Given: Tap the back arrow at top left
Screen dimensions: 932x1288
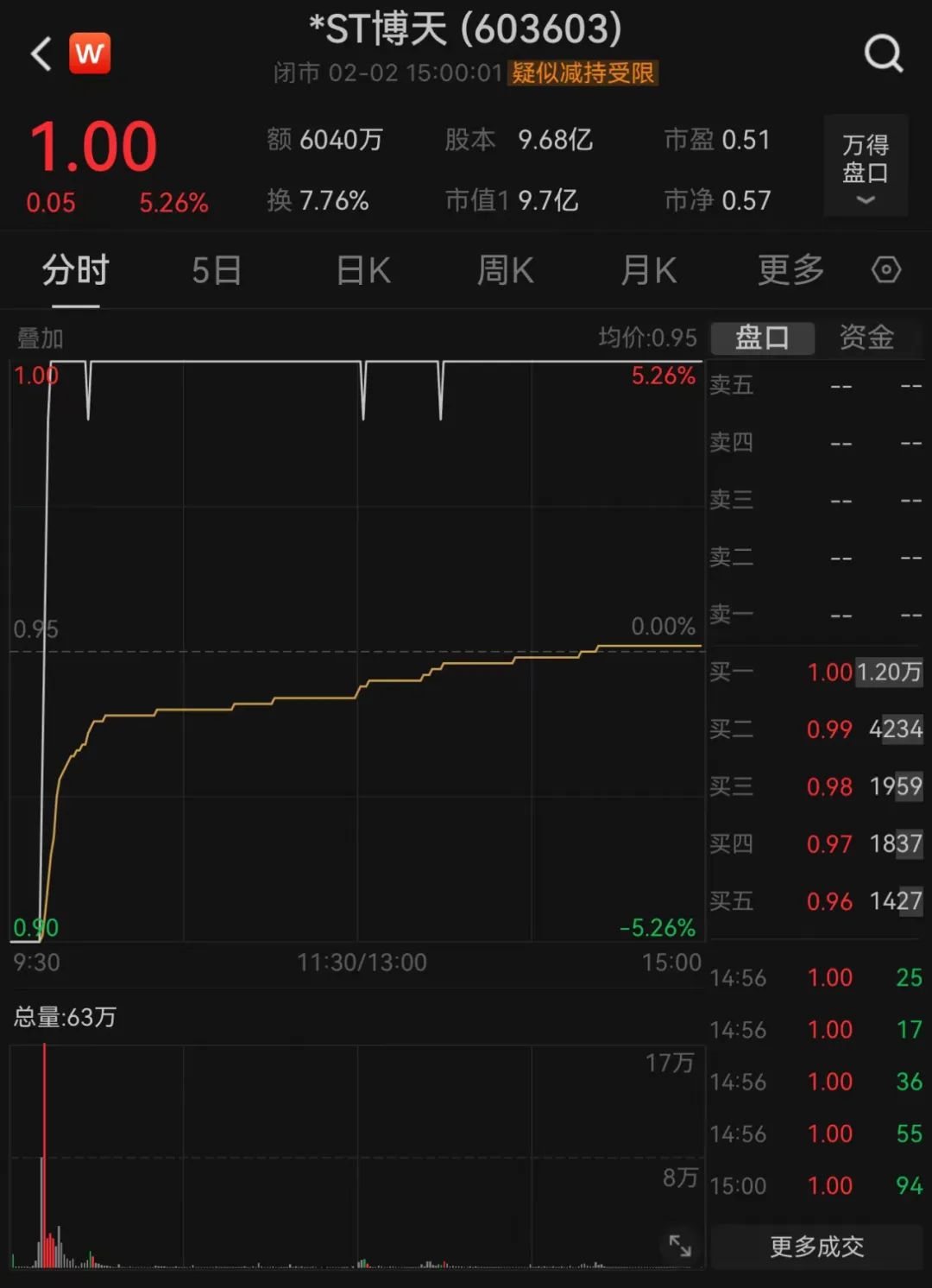Looking at the screenshot, I should point(38,54).
